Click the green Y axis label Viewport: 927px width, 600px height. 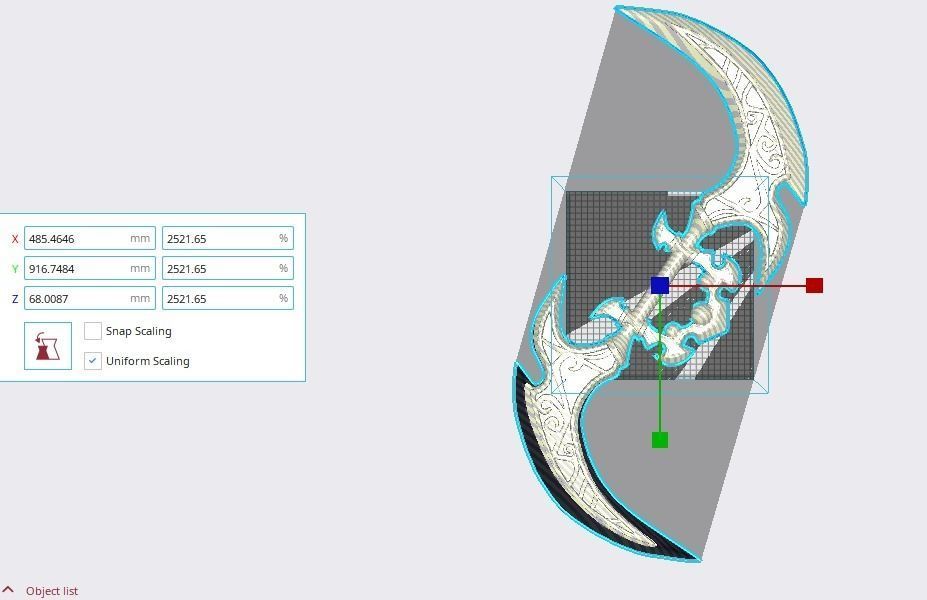pos(15,269)
